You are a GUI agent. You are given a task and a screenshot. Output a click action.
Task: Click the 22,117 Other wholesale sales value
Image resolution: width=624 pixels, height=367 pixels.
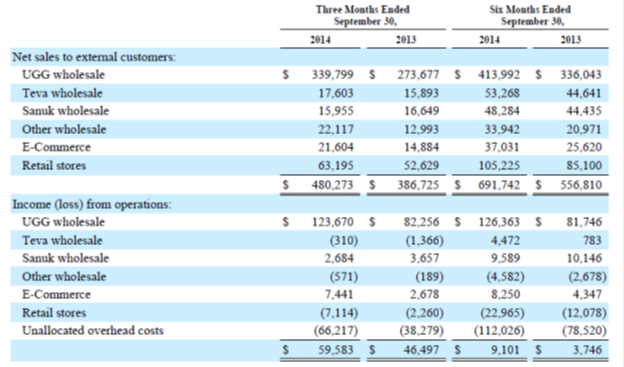(335, 129)
